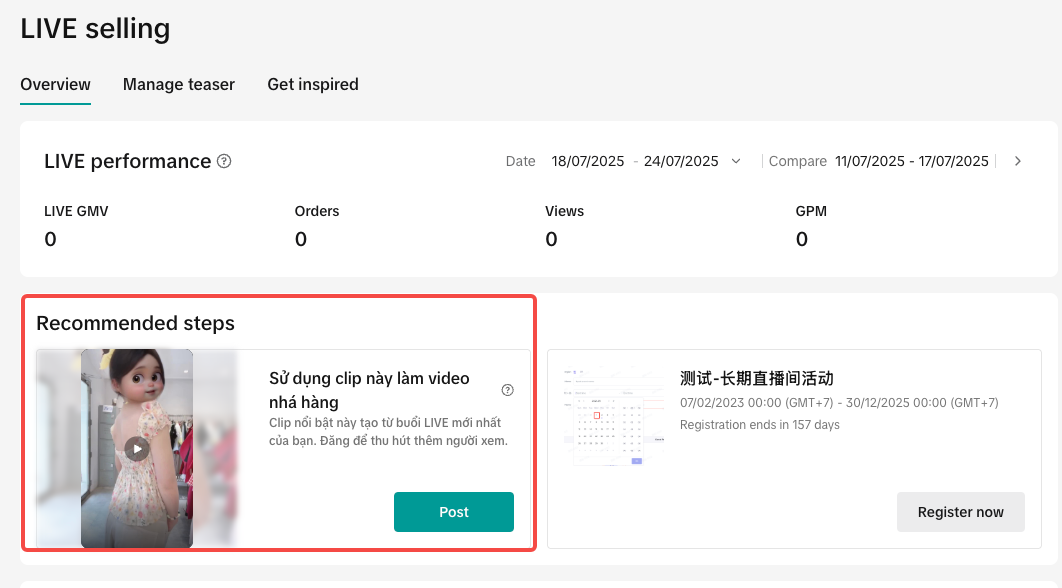Image resolution: width=1062 pixels, height=588 pixels.
Task: Select the Views metric
Action: [564, 212]
